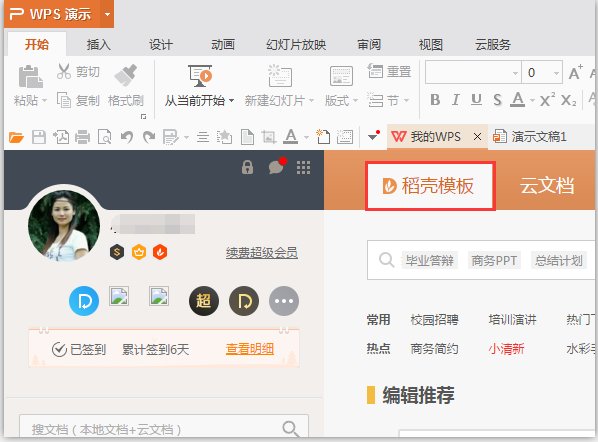Open the font name combo box
The image size is (598, 442).
coord(473,72)
